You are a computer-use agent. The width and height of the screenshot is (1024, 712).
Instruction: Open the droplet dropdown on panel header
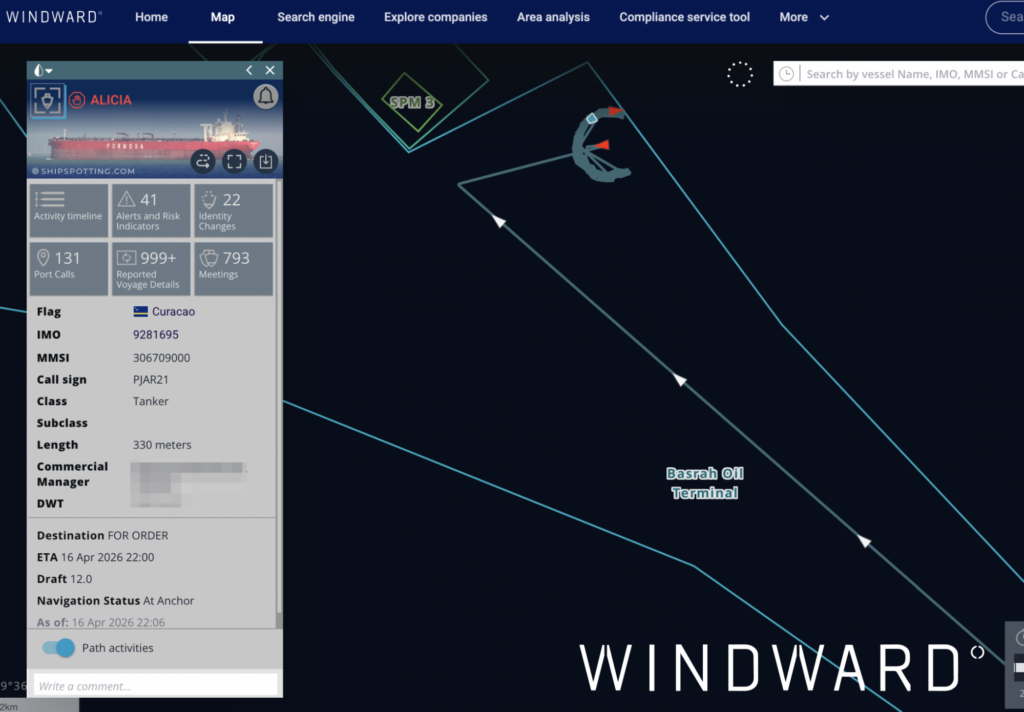43,71
